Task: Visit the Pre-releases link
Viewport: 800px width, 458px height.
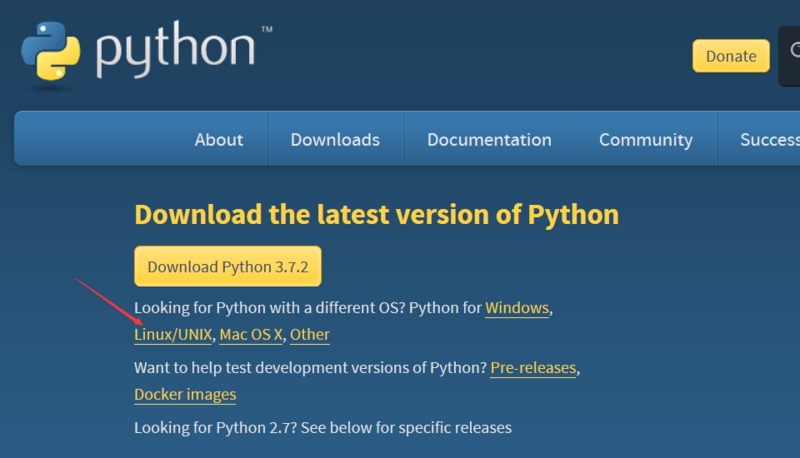Action: 533,368
